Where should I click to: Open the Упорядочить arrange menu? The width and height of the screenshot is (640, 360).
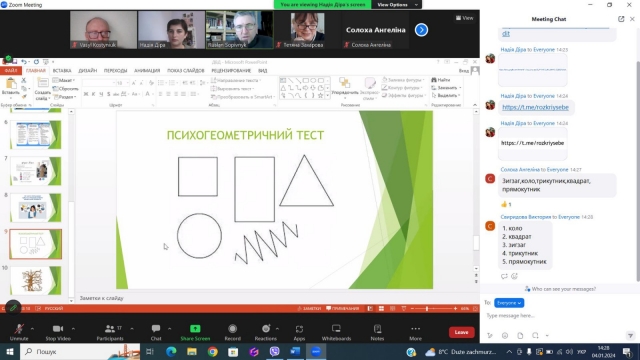point(344,87)
